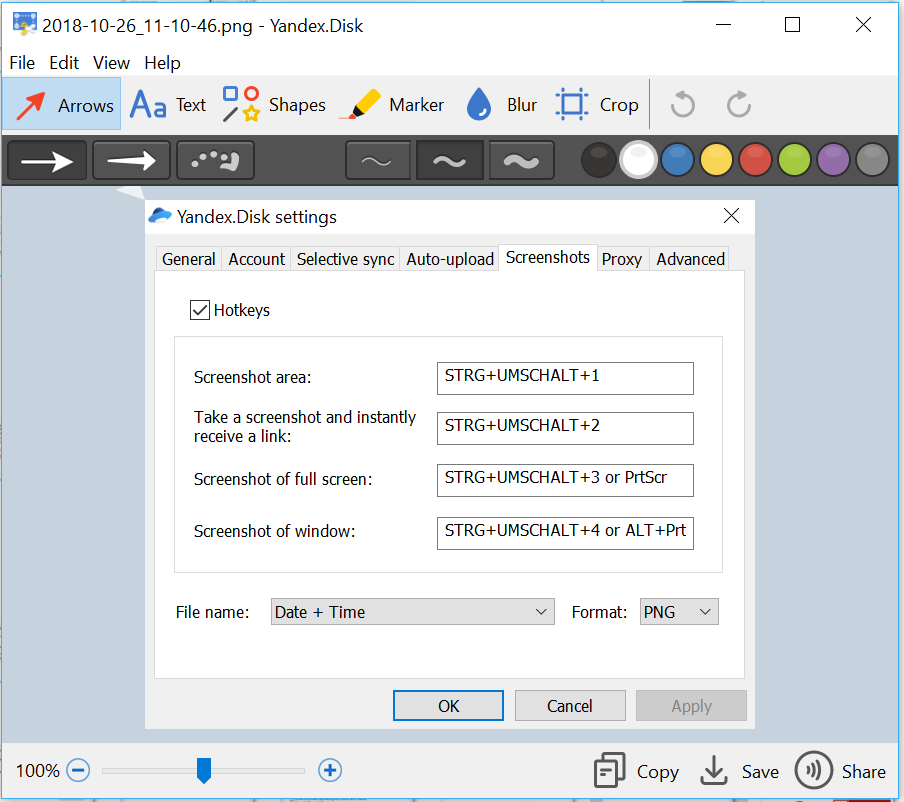Image resolution: width=904 pixels, height=802 pixels.
Task: Switch to the Account tab
Action: point(257,259)
